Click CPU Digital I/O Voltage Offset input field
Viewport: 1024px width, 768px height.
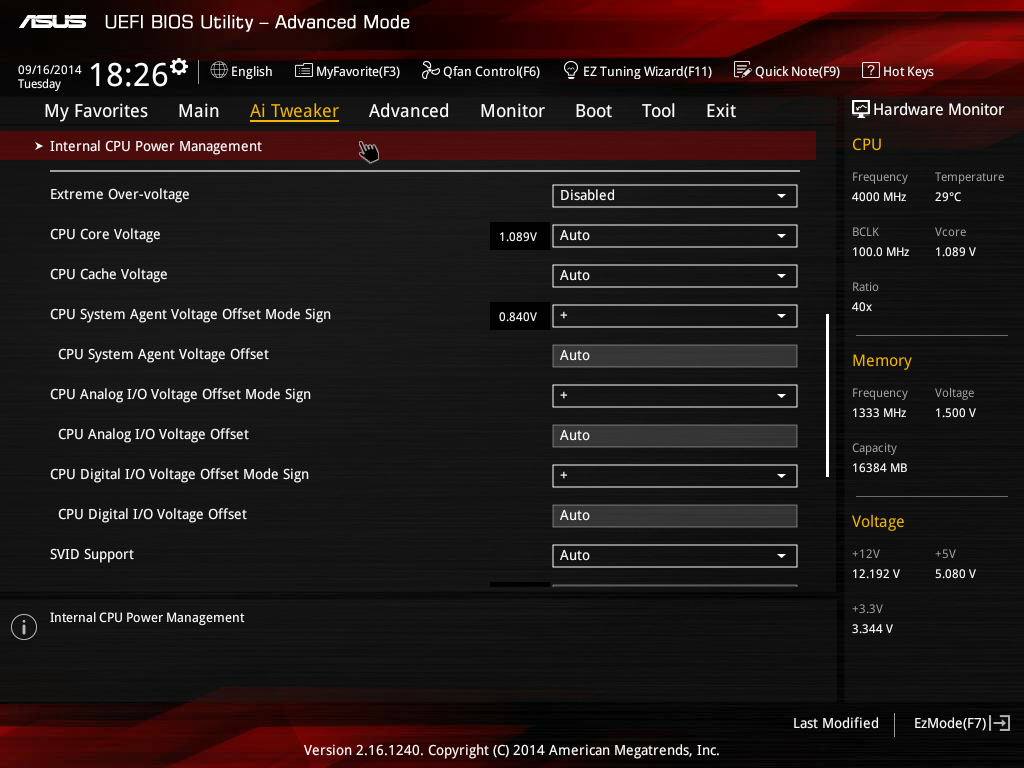(675, 516)
